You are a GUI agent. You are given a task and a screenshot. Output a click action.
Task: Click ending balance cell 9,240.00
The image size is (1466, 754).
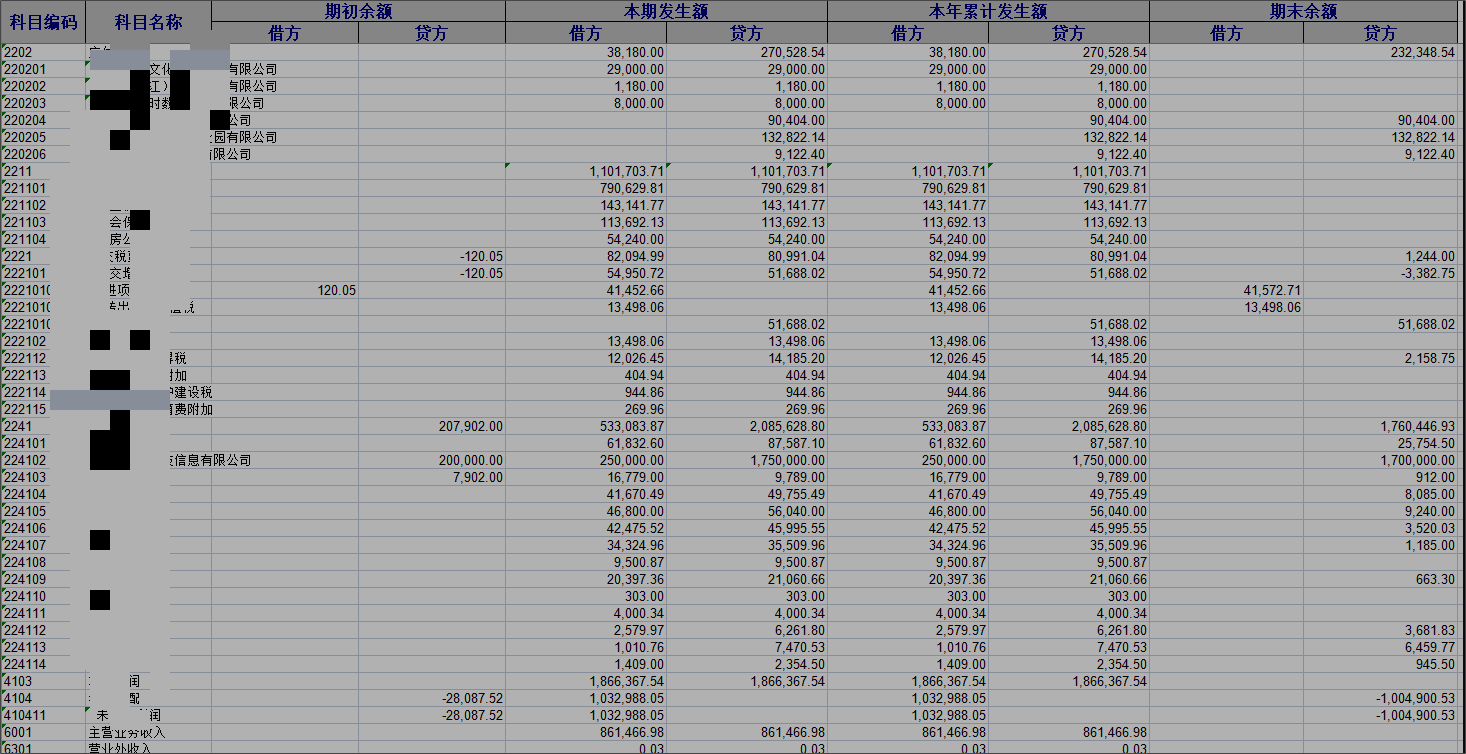coord(1381,511)
